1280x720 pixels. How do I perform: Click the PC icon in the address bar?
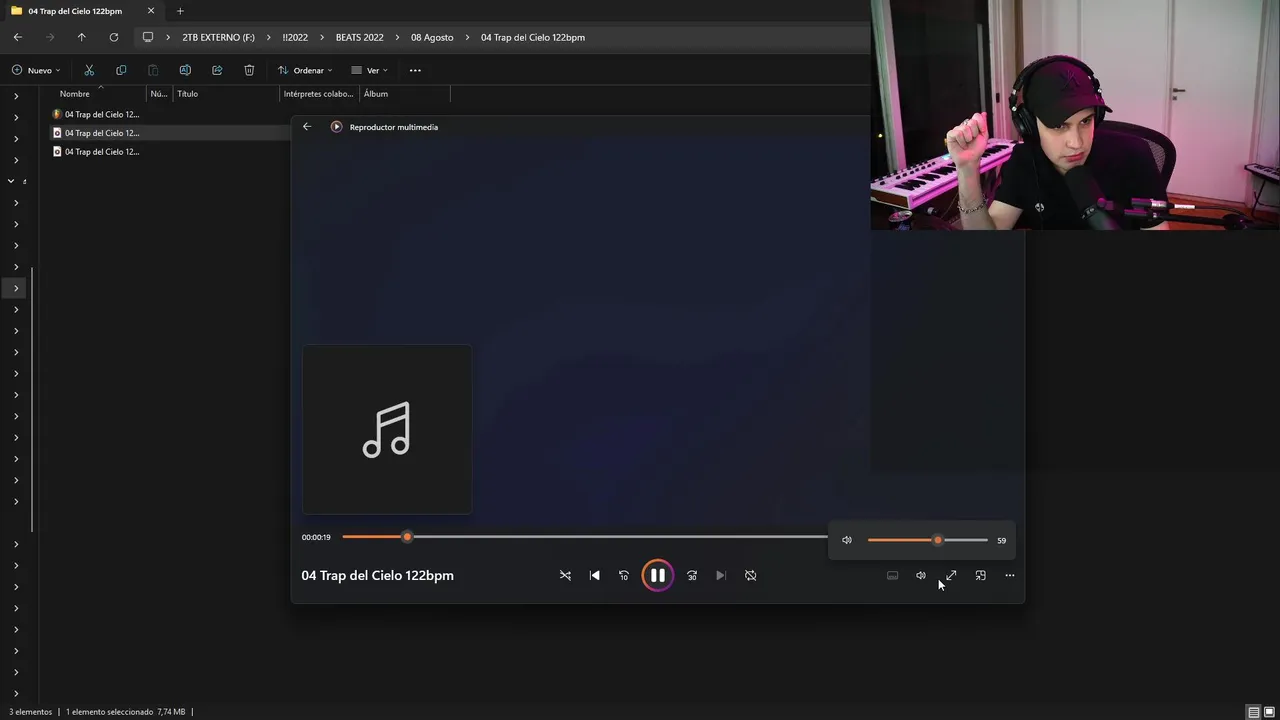pyautogui.click(x=148, y=37)
